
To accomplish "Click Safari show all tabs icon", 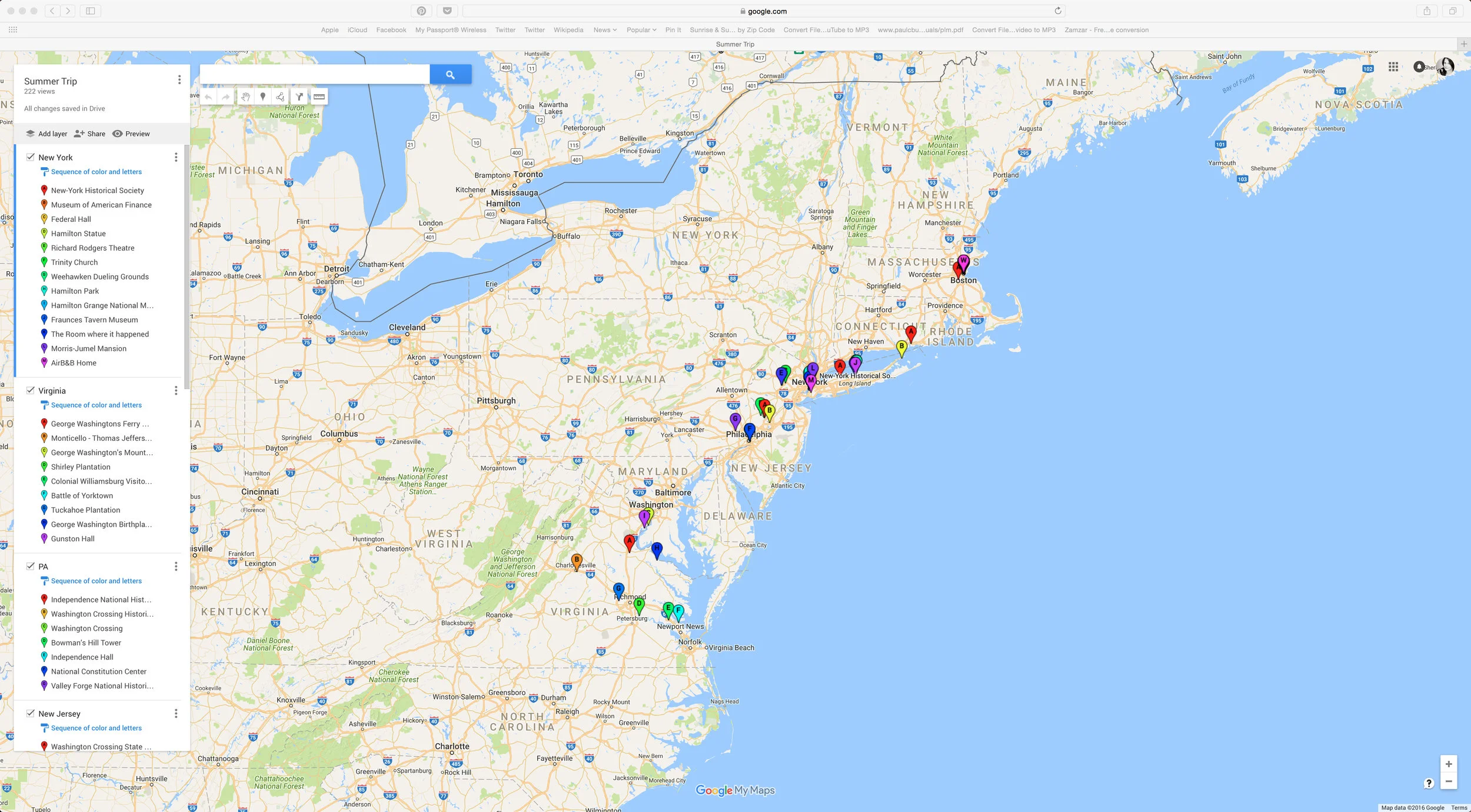I will (x=1453, y=11).
